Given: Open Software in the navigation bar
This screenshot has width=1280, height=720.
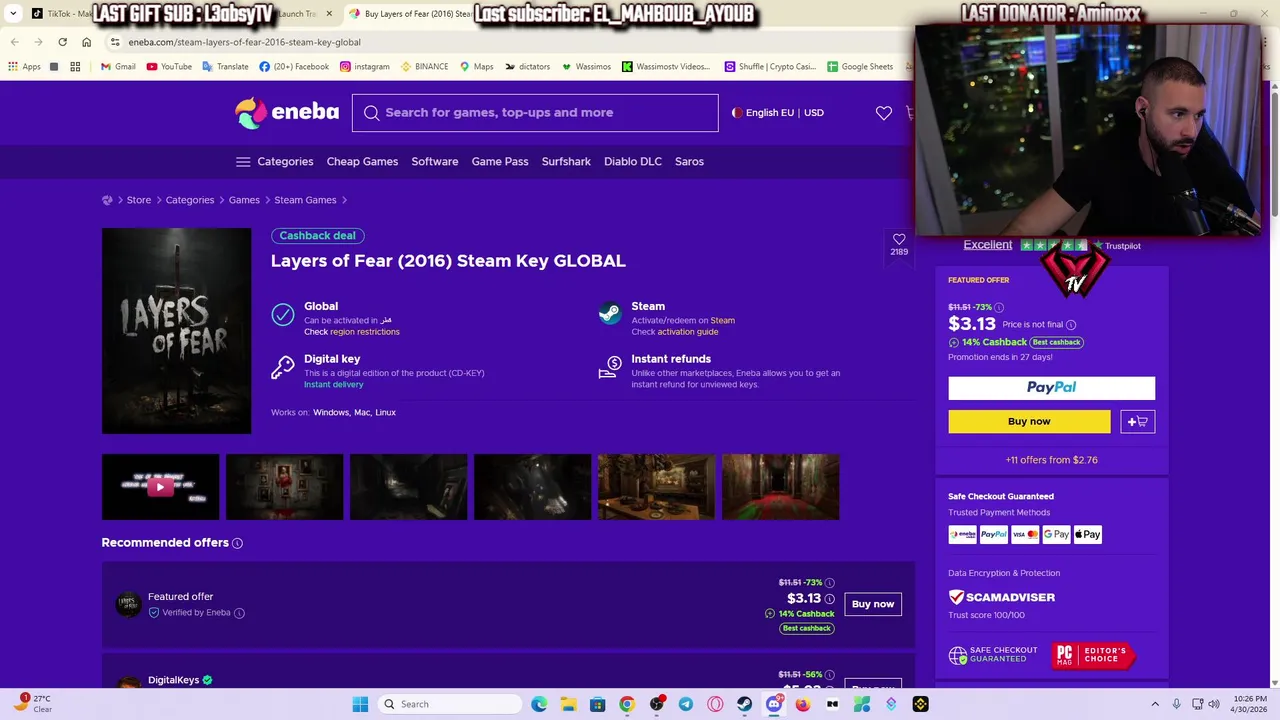Looking at the screenshot, I should (434, 162).
